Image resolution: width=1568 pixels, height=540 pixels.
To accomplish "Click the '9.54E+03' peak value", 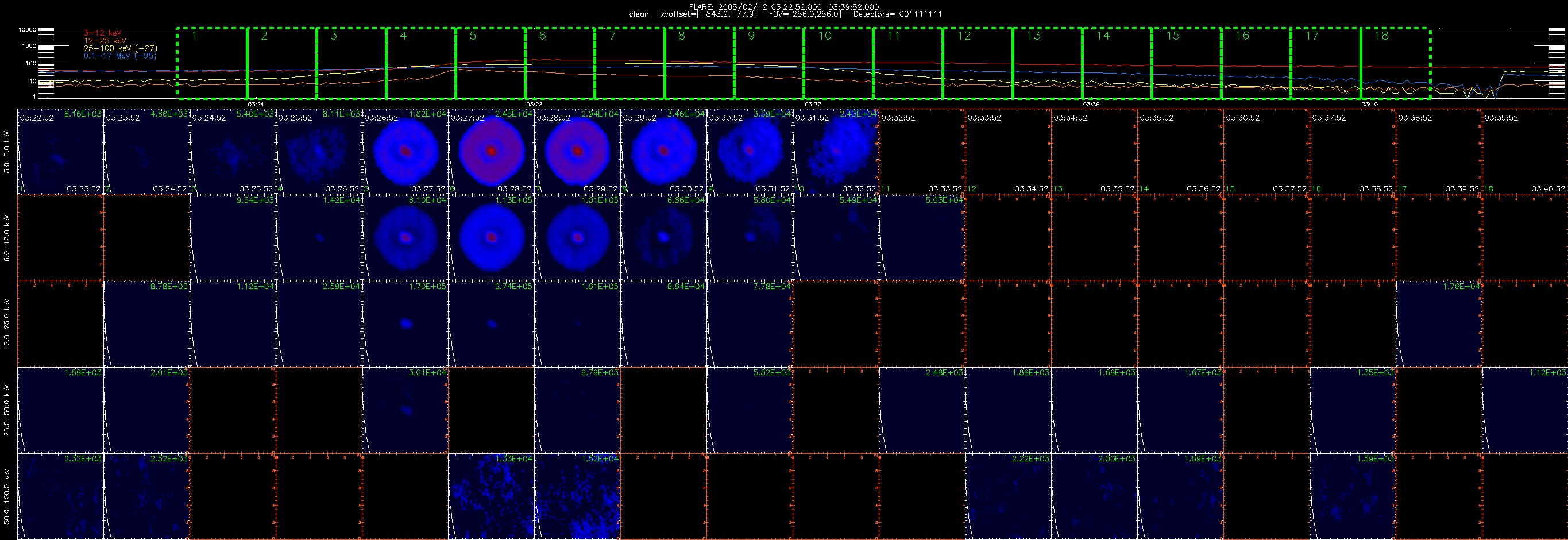I will click(255, 200).
